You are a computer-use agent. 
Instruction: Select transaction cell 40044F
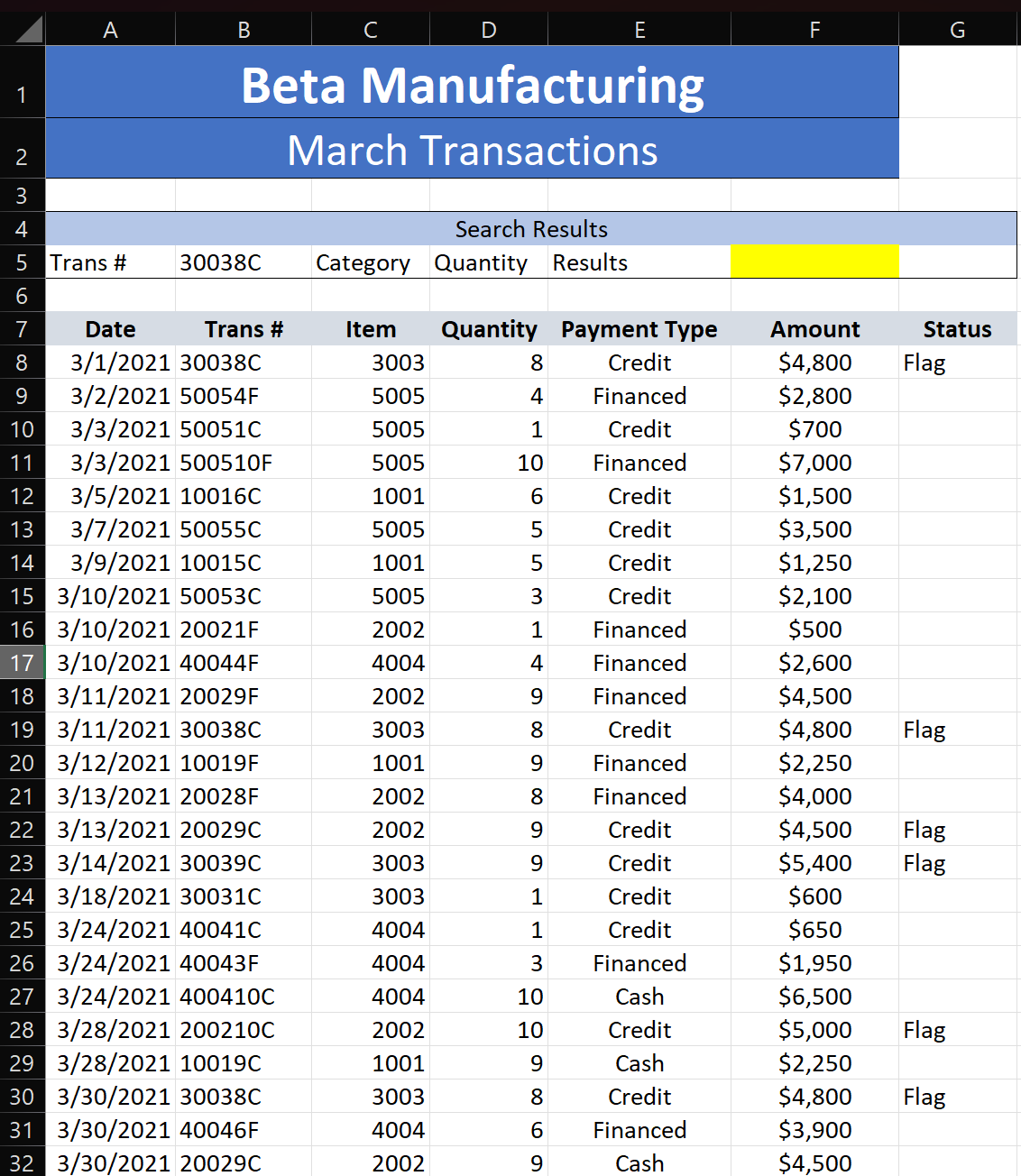(x=244, y=663)
